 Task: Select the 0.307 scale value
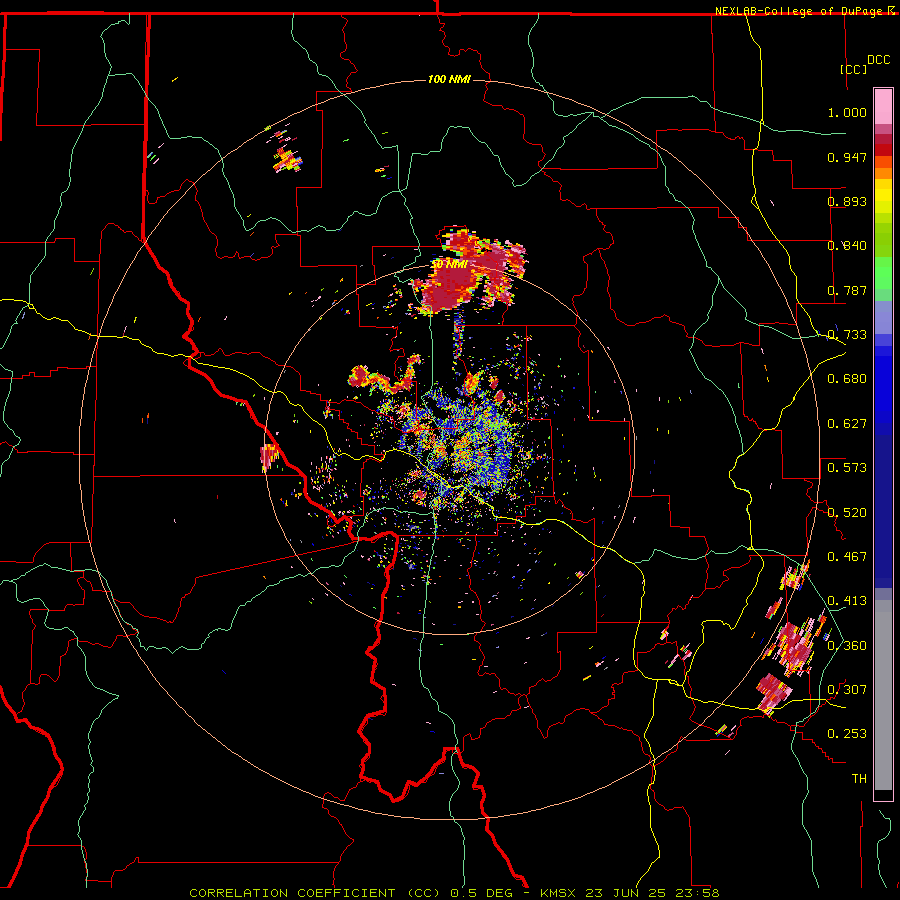coord(847,690)
